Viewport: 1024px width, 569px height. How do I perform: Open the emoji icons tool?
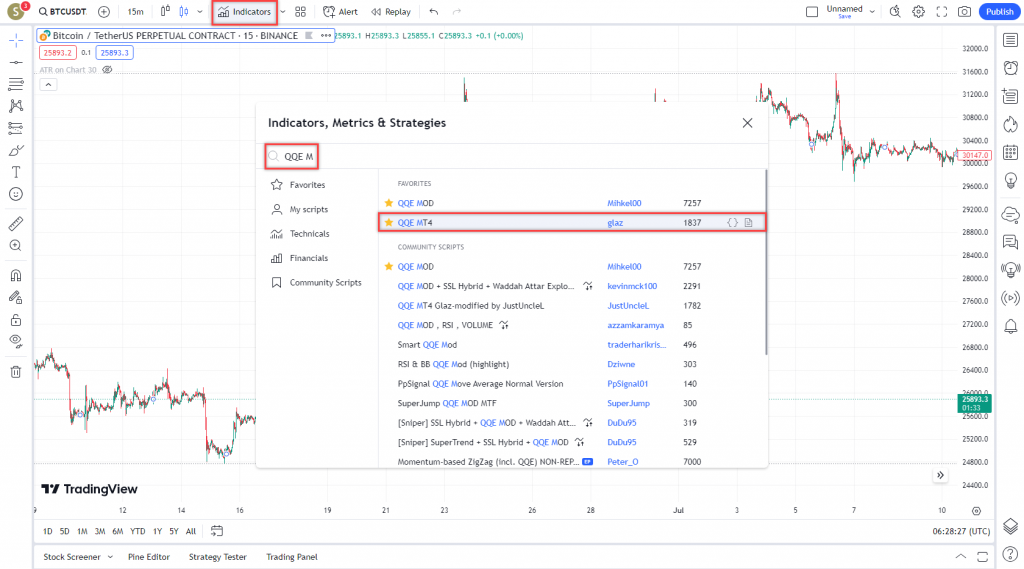(x=16, y=194)
